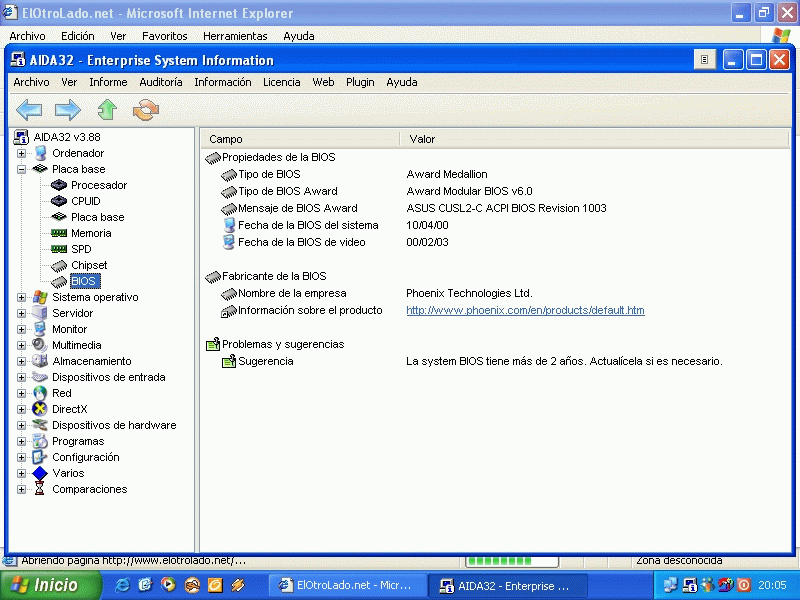The image size is (800, 600).
Task: Click the SPD memory module icon
Action: (59, 249)
